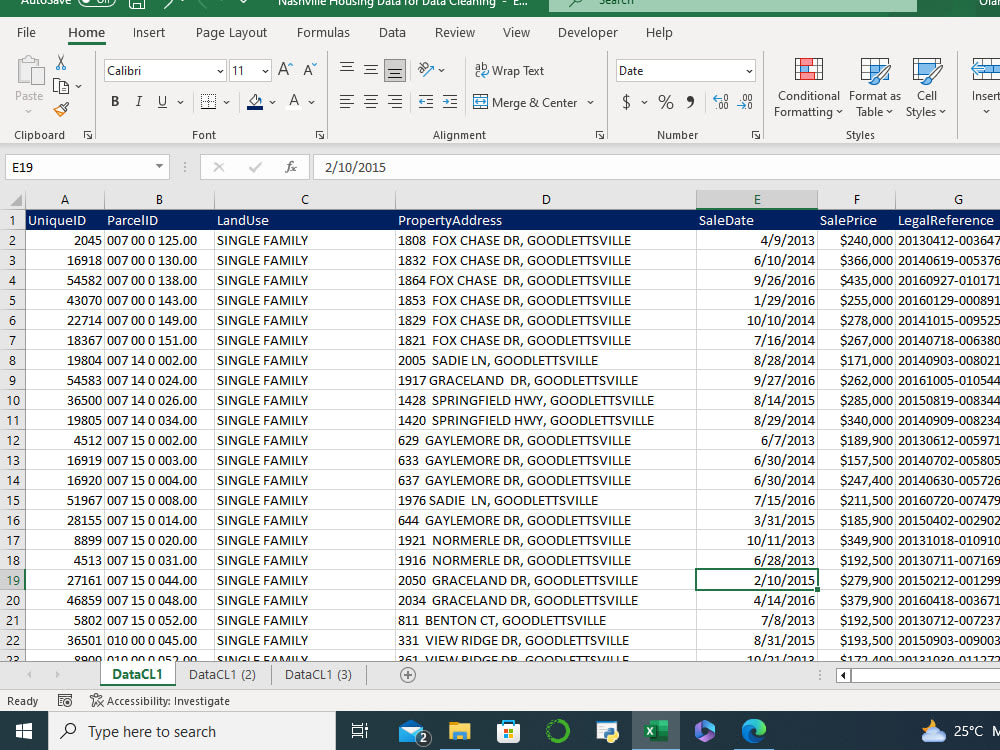Select row 19 header
This screenshot has height=750, width=1000.
point(13,580)
